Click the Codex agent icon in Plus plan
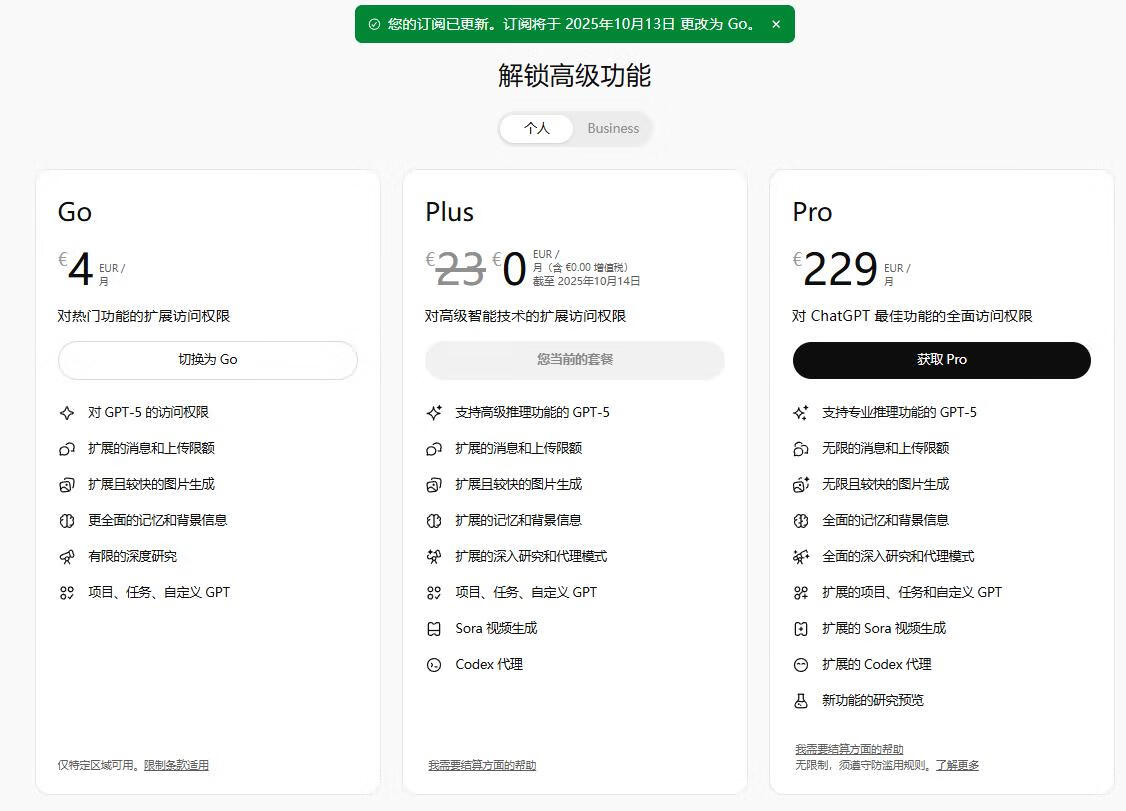The width and height of the screenshot is (1126, 811). click(434, 665)
